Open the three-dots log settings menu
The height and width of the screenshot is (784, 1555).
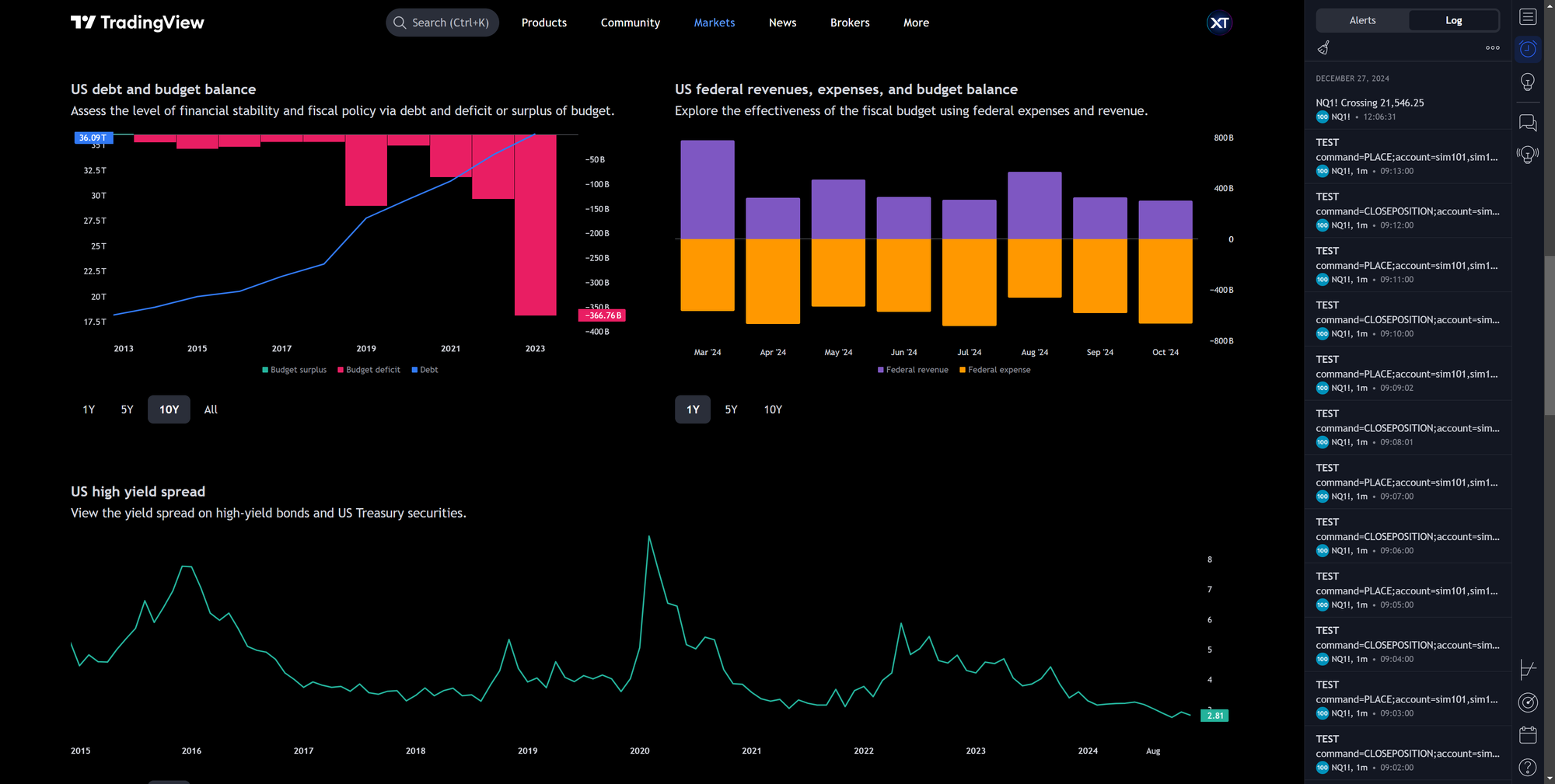point(1493,47)
